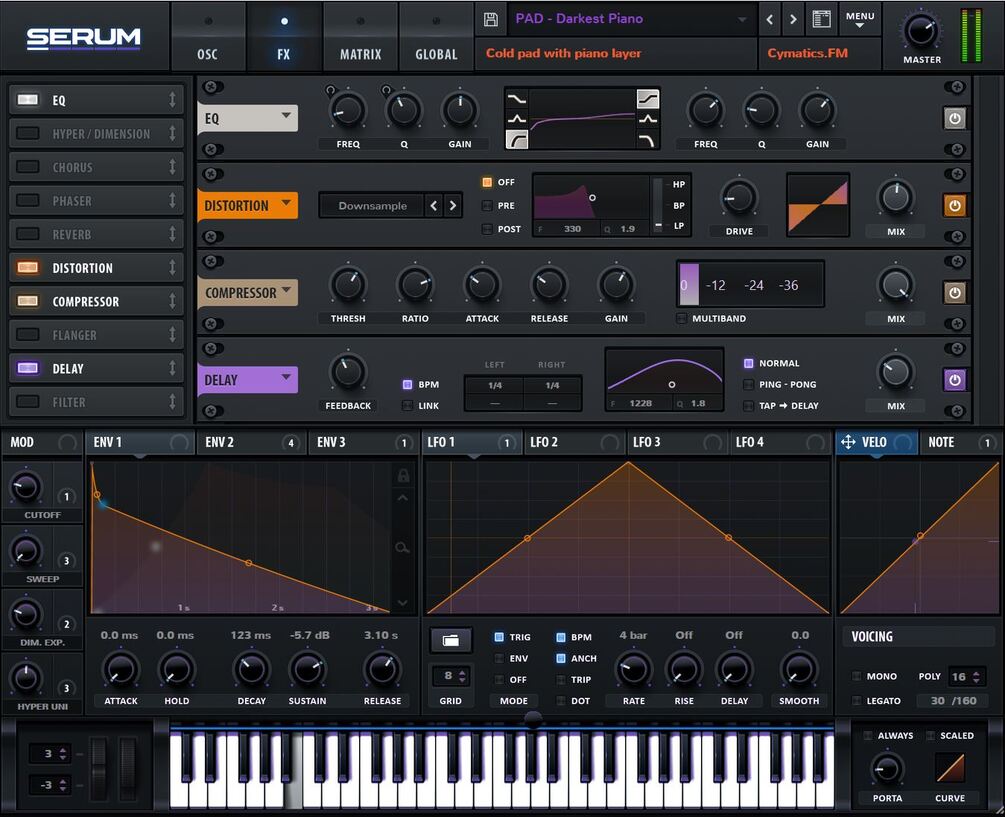
Task: Adjust pitch bend up range stepper
Action: pyautogui.click(x=63, y=754)
